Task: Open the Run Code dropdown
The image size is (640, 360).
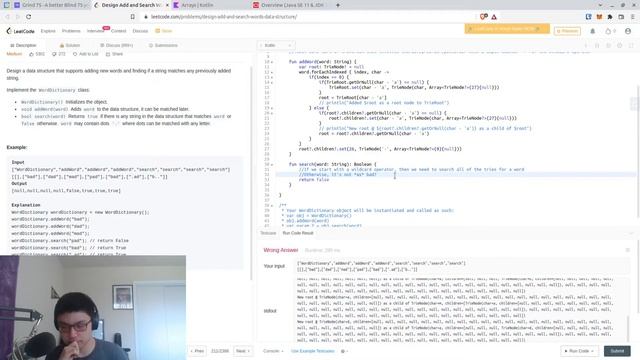Action: point(579,351)
